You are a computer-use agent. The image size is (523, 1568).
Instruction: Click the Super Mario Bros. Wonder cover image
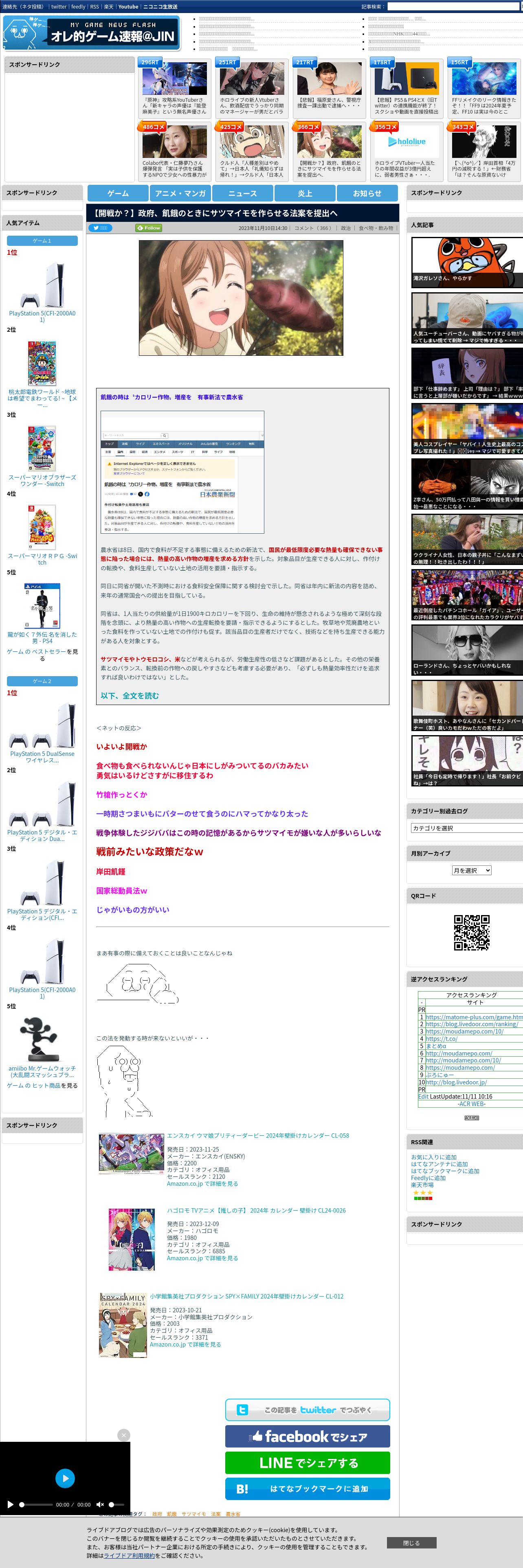[42, 449]
